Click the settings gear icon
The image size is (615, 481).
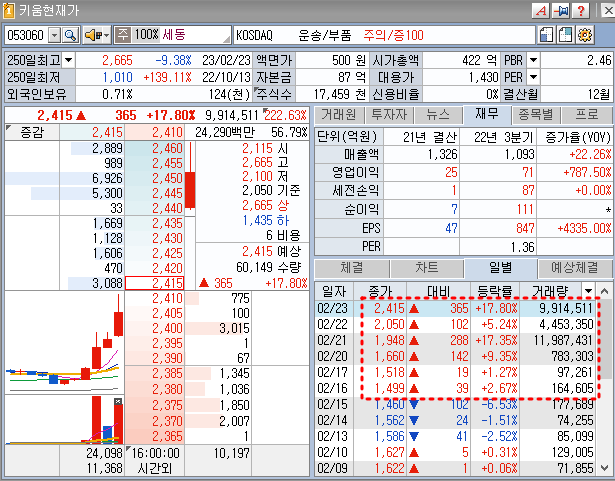pos(585,35)
